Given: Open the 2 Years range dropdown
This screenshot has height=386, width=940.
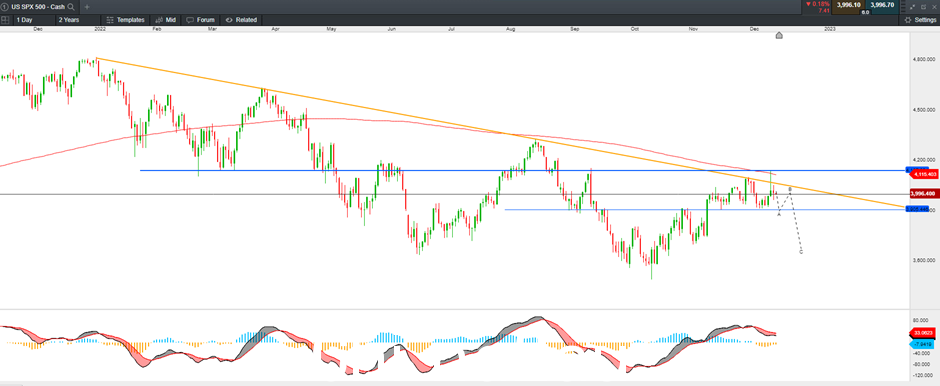Looking at the screenshot, I should pyautogui.click(x=77, y=20).
